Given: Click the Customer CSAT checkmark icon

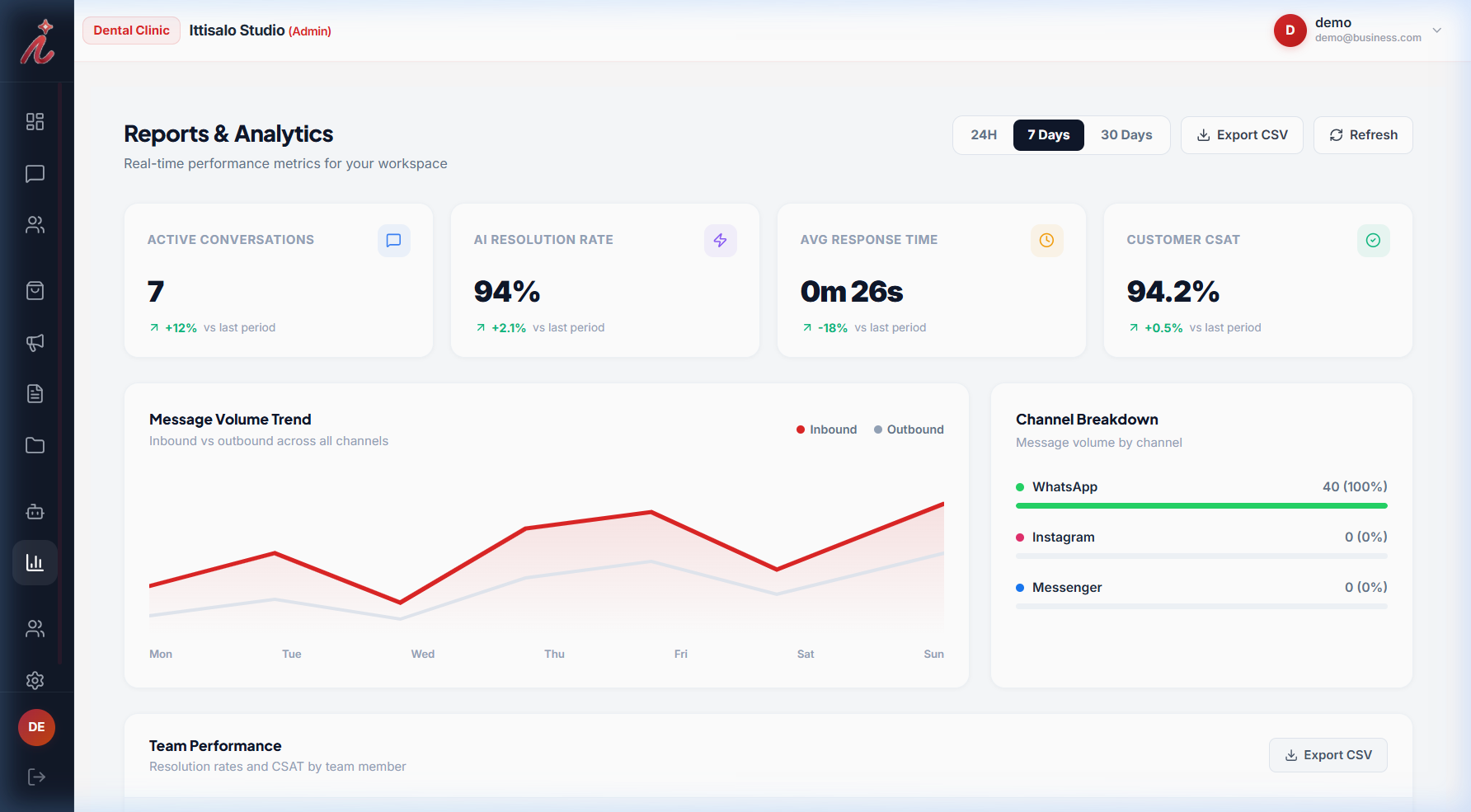Looking at the screenshot, I should coord(1374,241).
